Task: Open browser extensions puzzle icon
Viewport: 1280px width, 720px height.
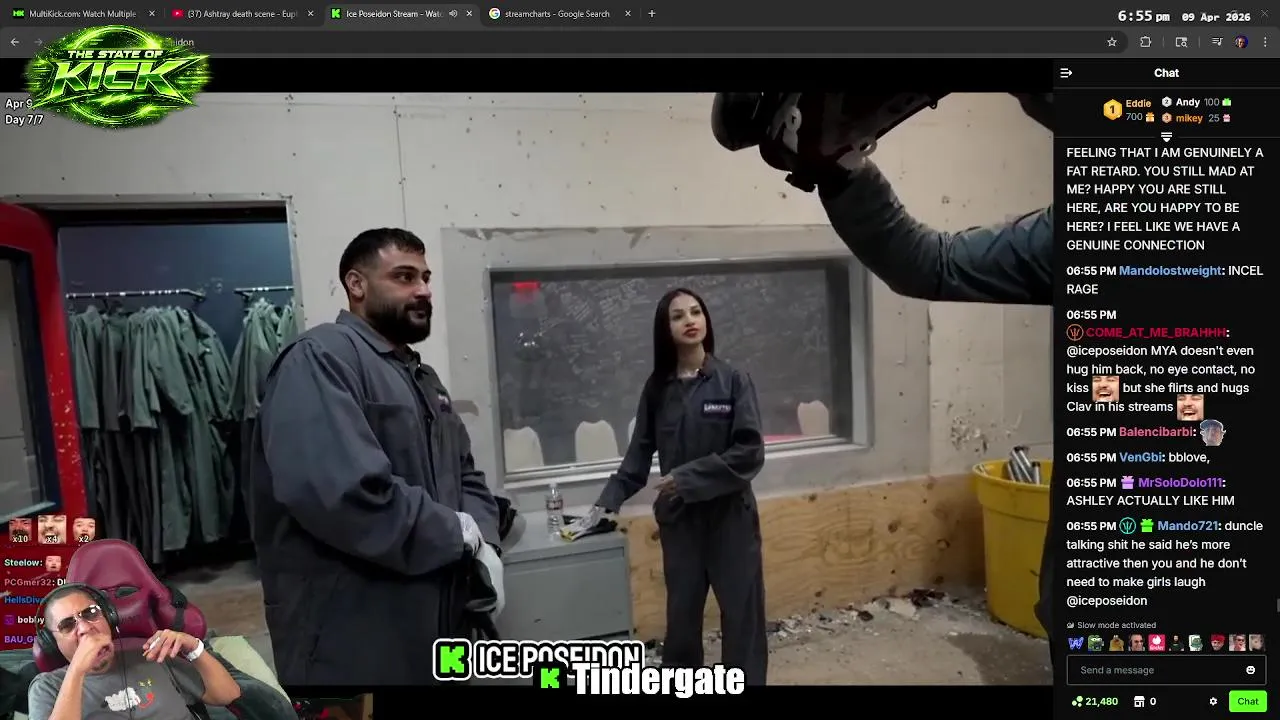Action: (1146, 42)
